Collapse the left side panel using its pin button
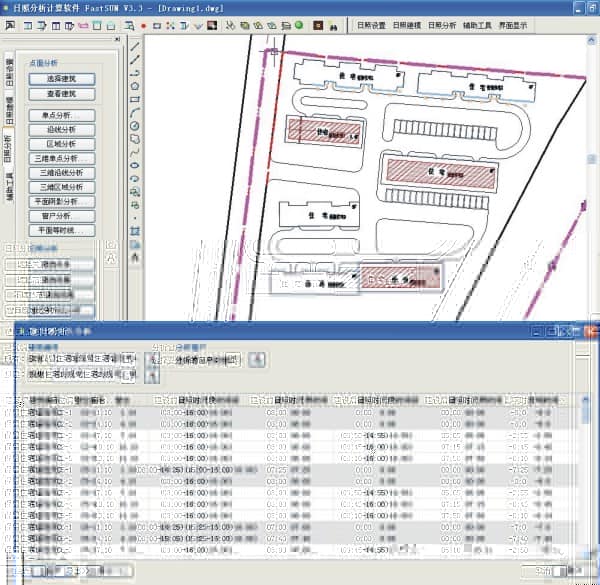 pos(117,39)
